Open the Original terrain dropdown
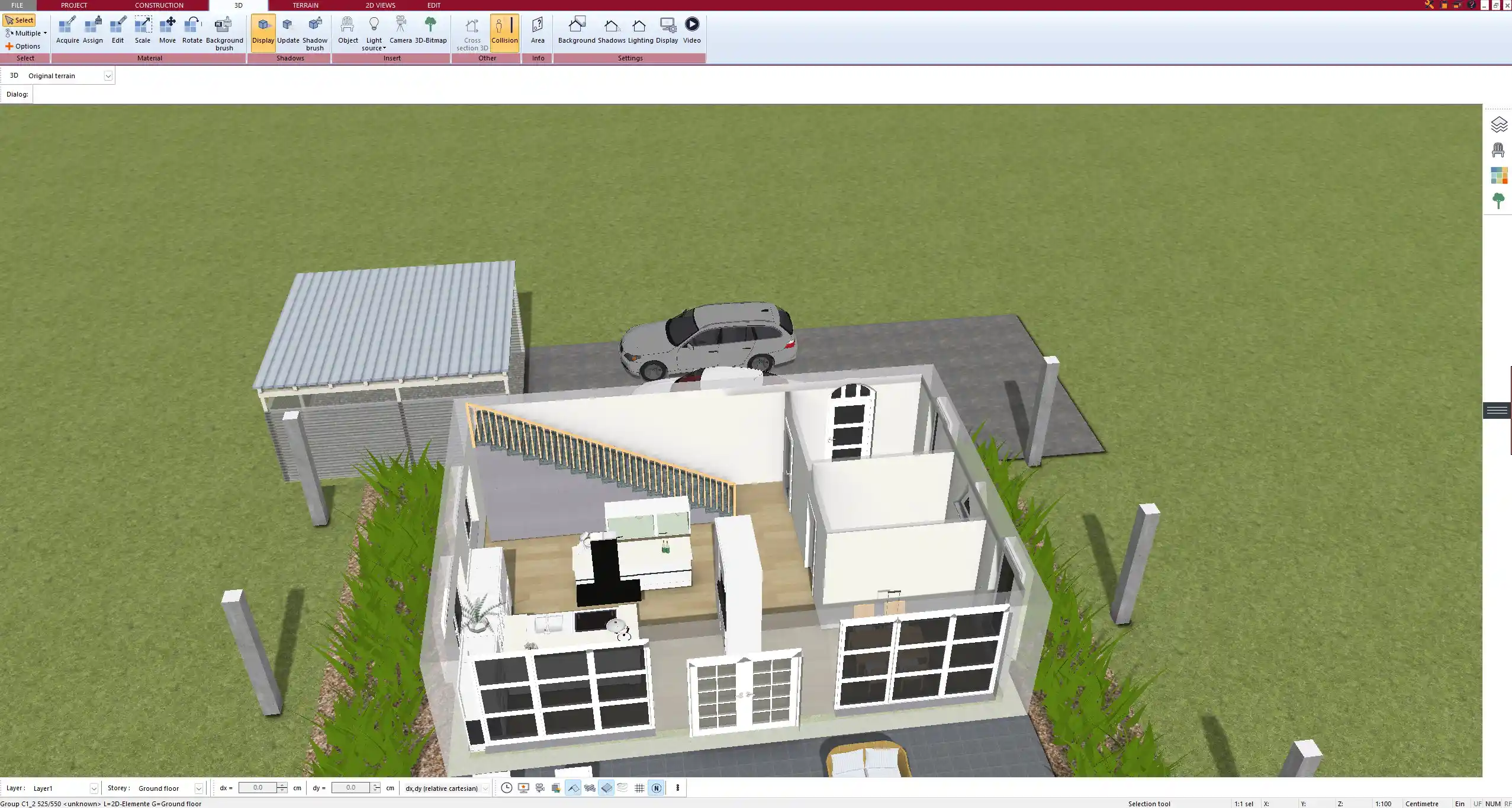This screenshot has width=1512, height=808. [108, 75]
